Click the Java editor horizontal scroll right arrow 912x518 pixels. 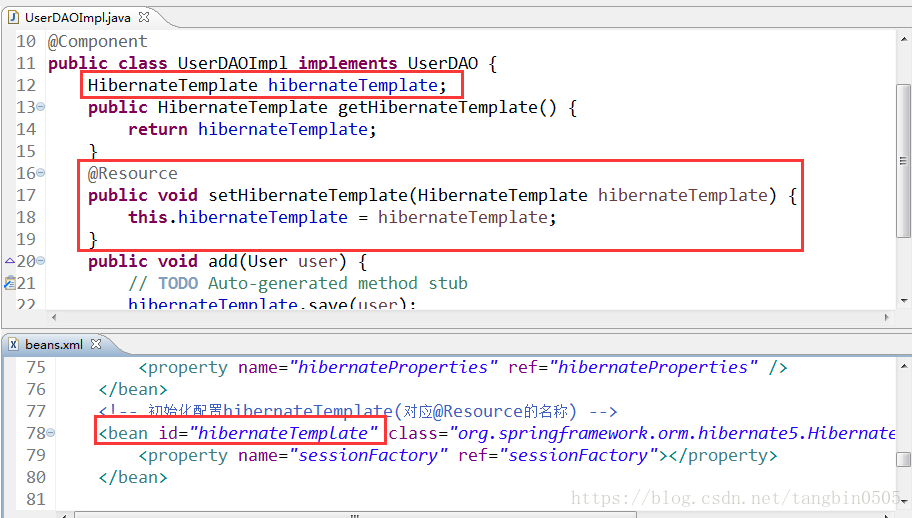click(x=887, y=317)
